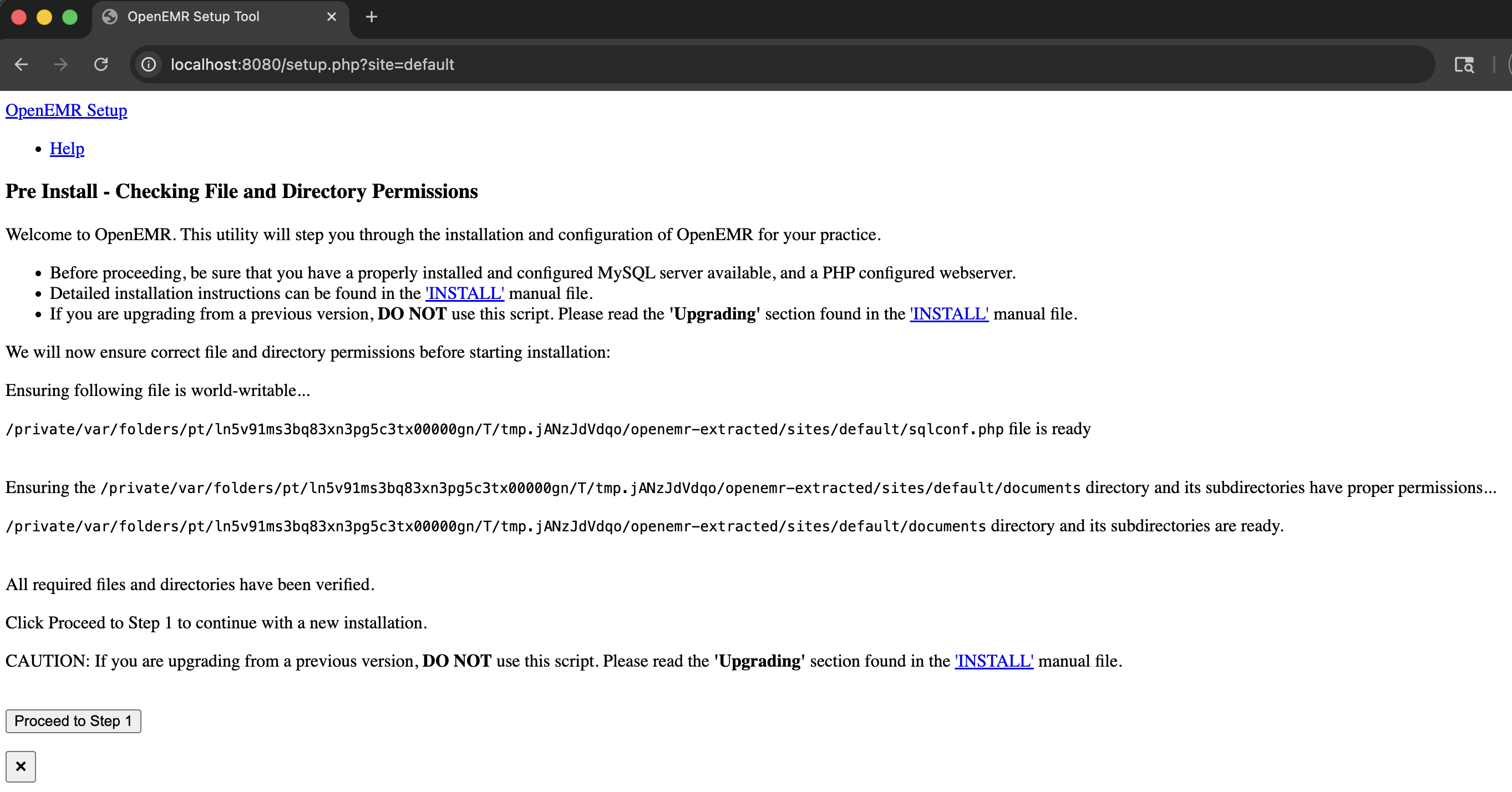
Task: View site information for localhost
Action: tap(149, 64)
